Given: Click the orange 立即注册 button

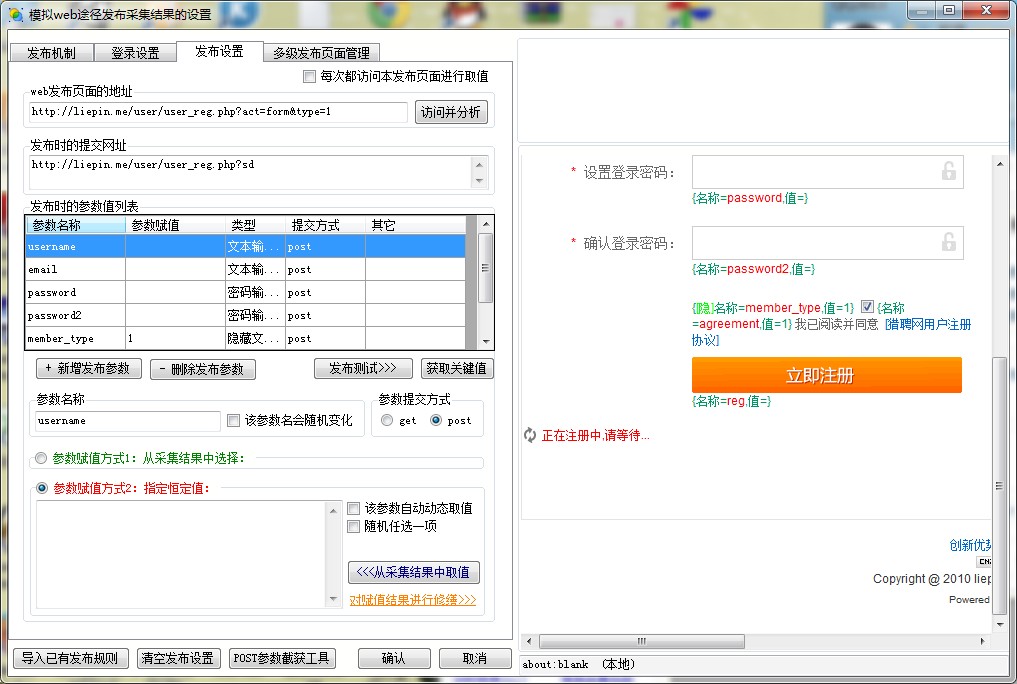Looking at the screenshot, I should click(826, 376).
